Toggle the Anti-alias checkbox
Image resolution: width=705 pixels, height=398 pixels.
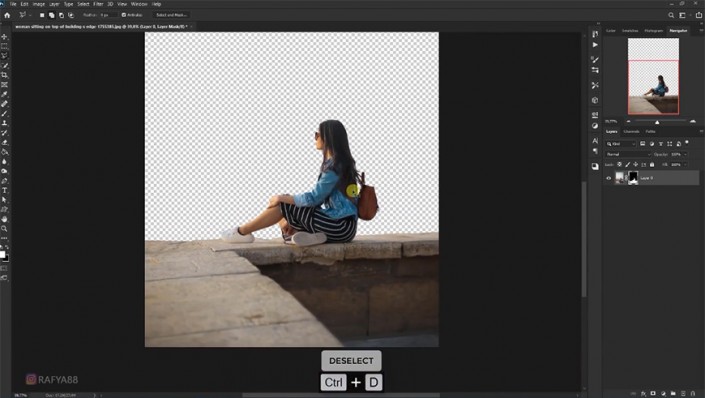(x=124, y=15)
